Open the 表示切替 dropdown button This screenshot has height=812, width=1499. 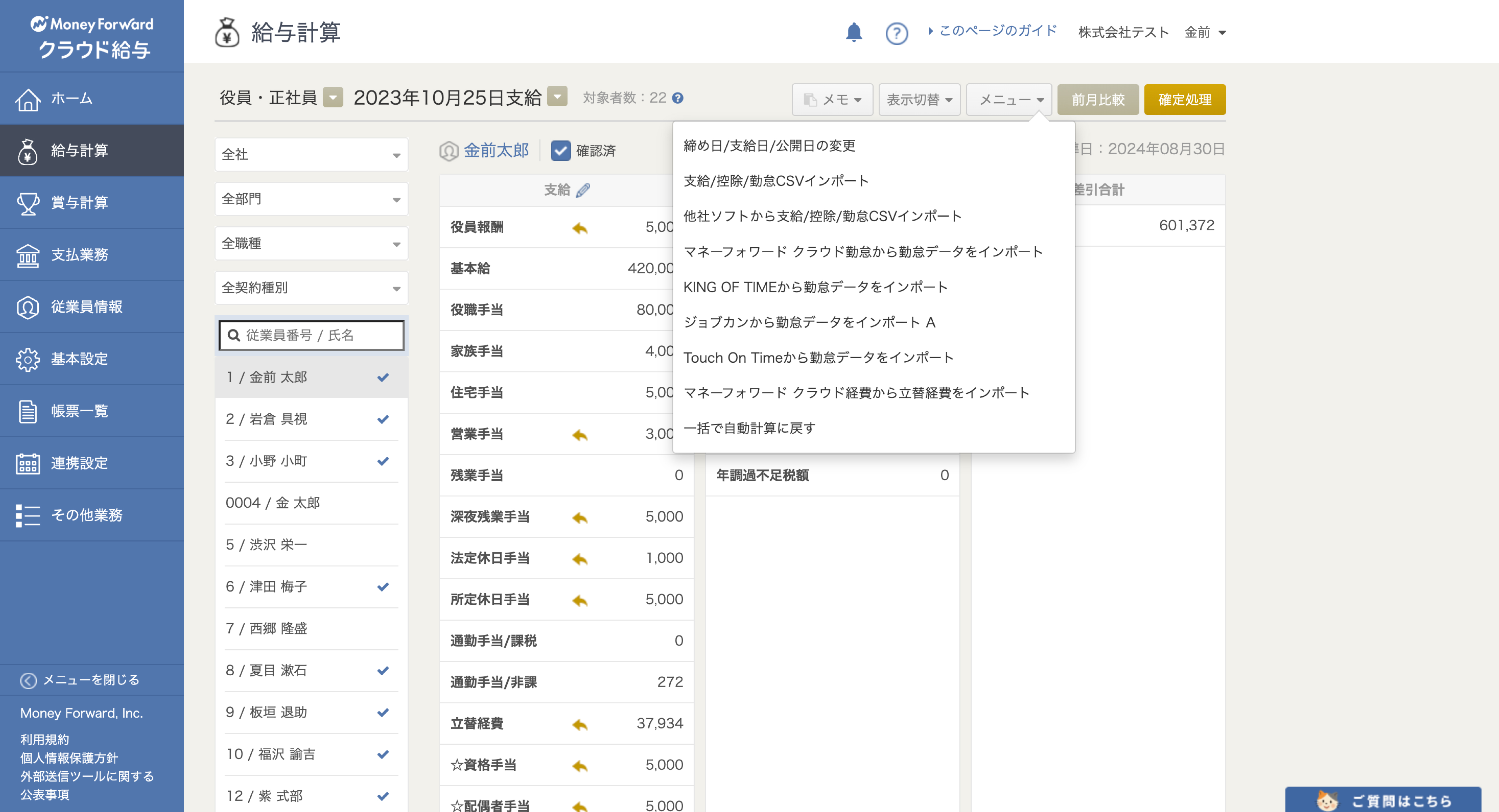click(x=919, y=100)
